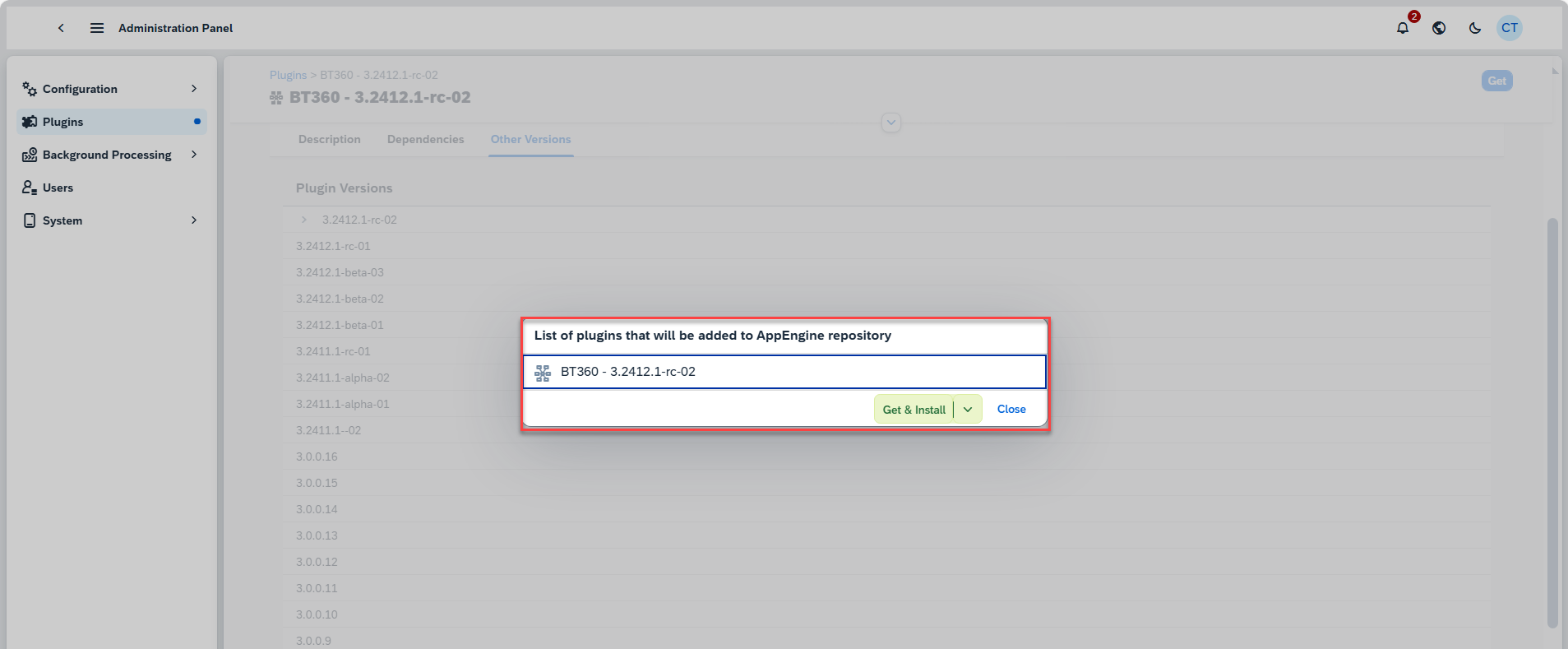The height and width of the screenshot is (649, 1568).
Task: Open the notifications bell icon
Action: pos(1403,27)
